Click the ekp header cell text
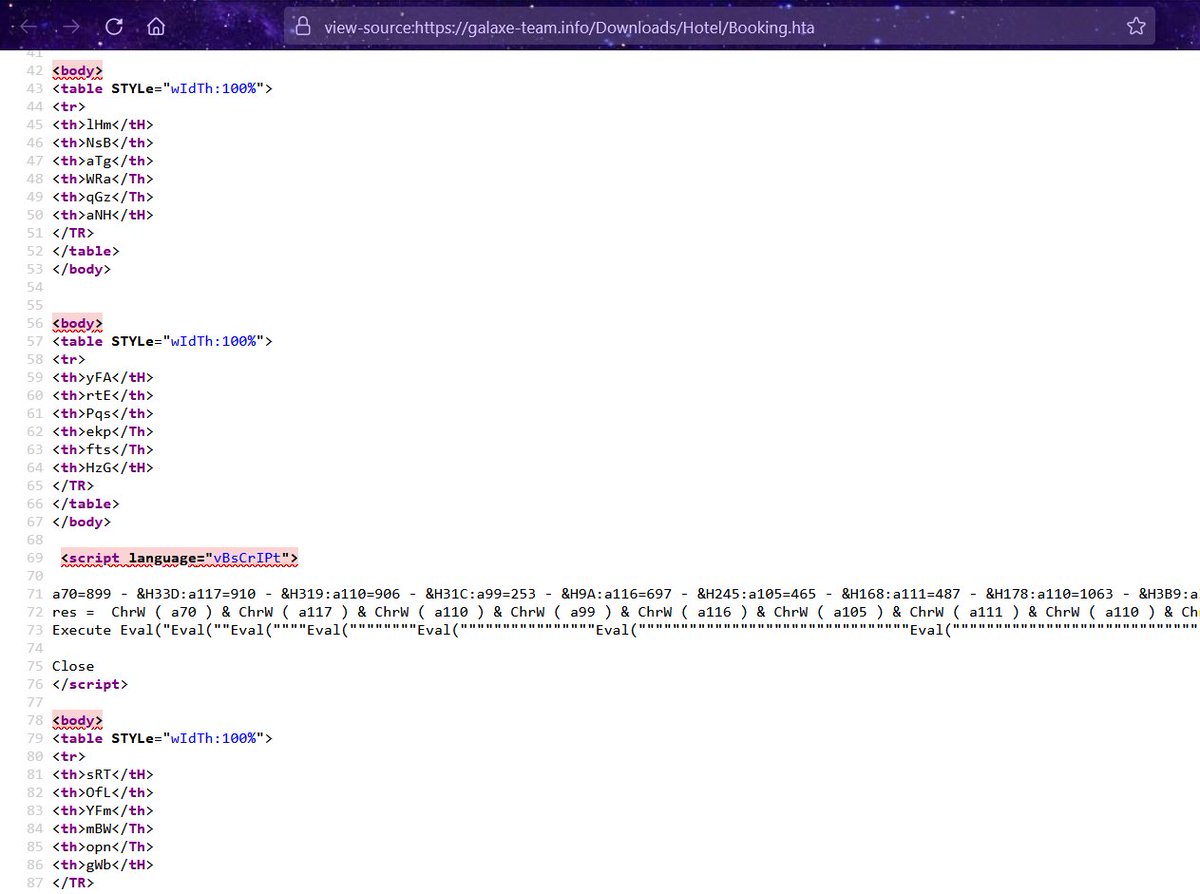This screenshot has height=894, width=1200. pyautogui.click(x=99, y=431)
